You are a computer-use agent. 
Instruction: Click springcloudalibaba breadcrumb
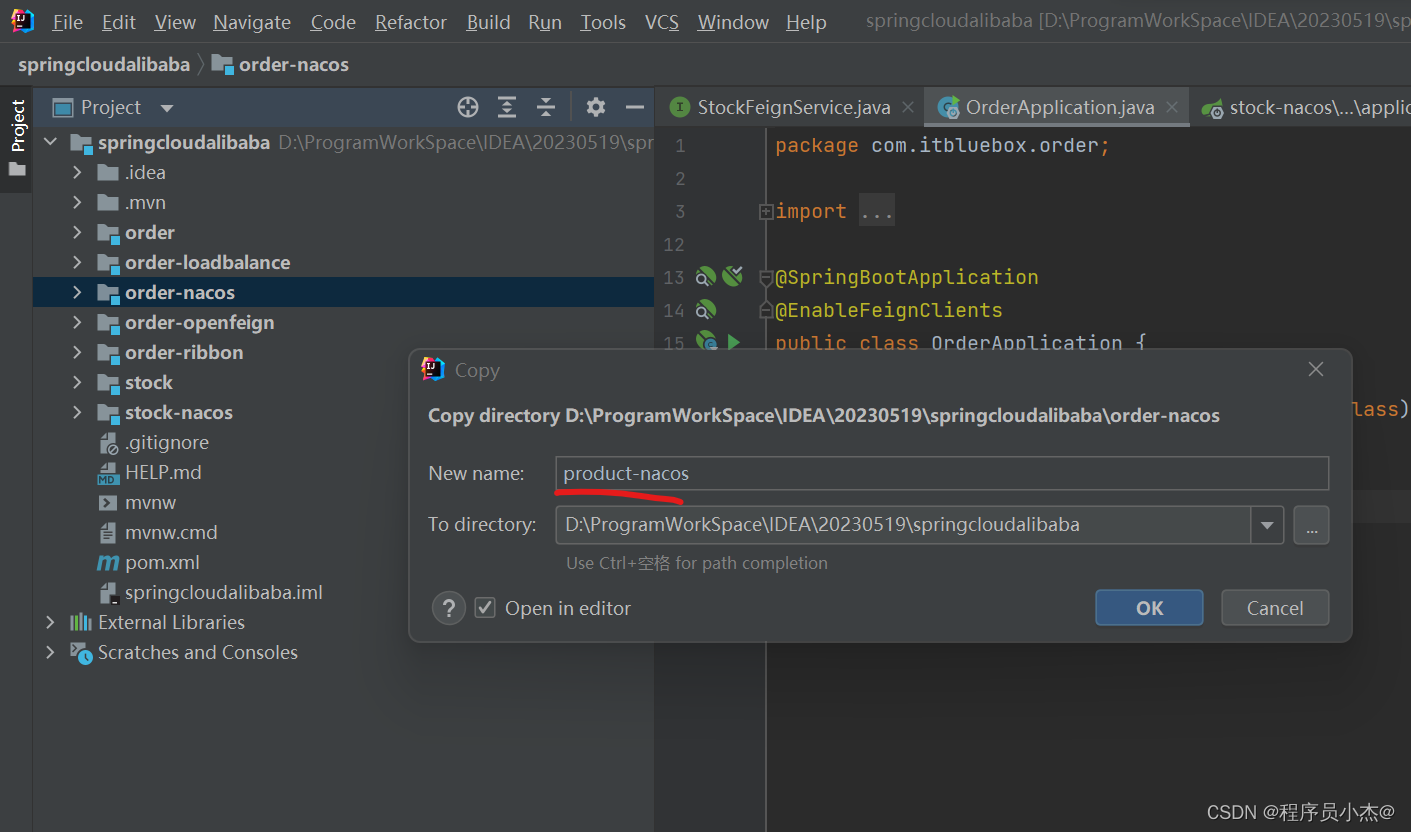104,65
